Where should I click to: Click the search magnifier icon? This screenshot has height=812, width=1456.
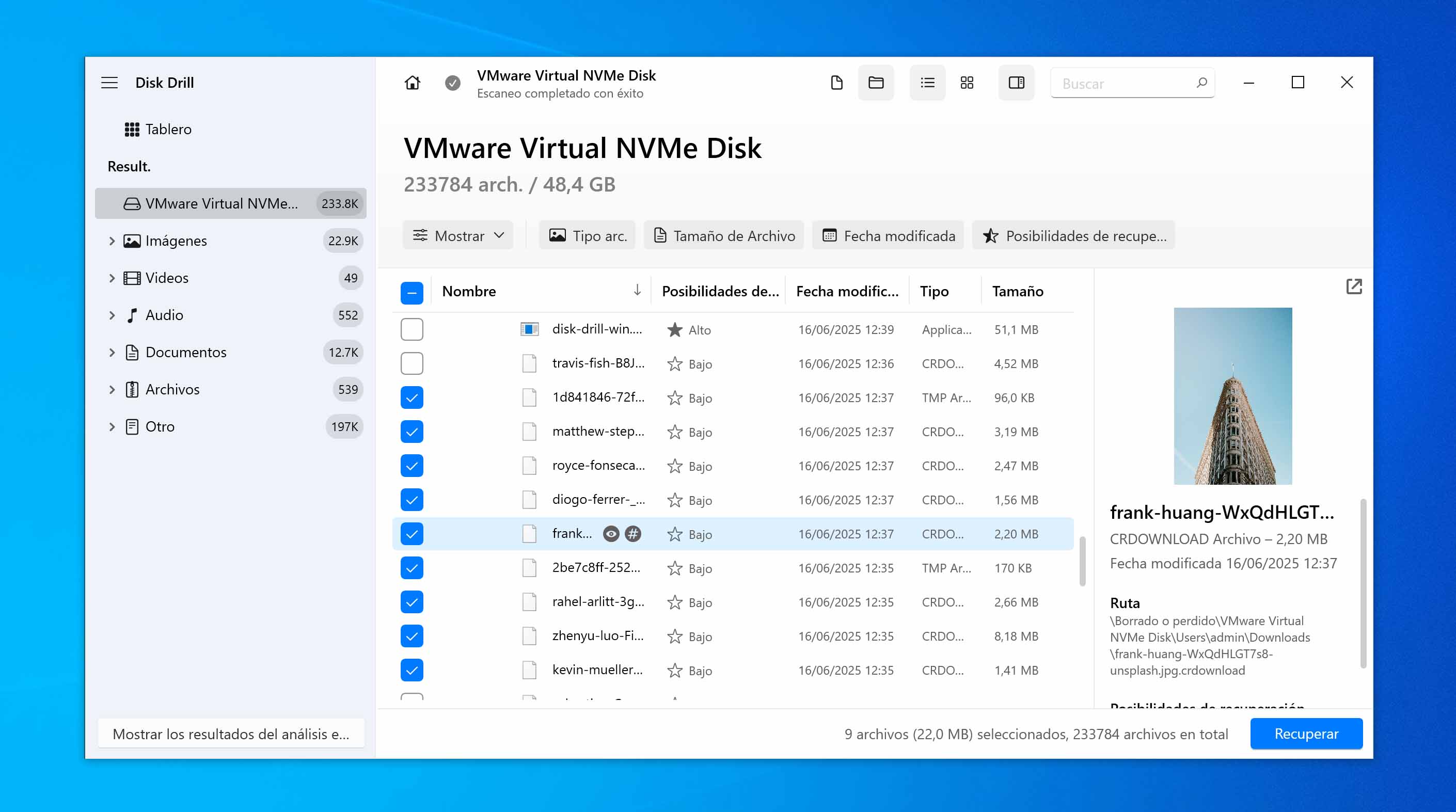click(x=1201, y=83)
